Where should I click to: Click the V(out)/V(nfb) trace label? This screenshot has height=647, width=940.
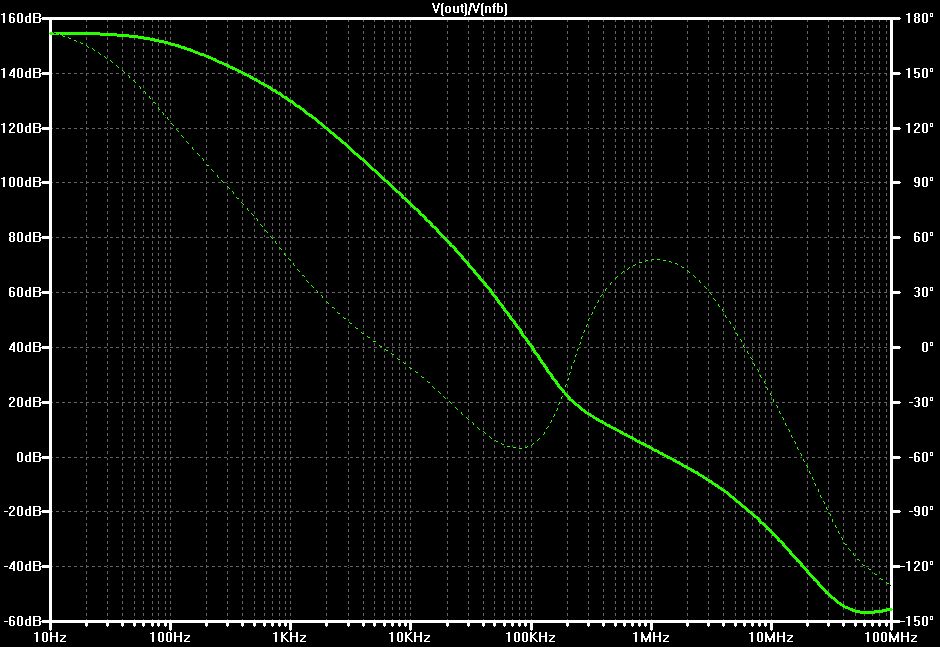[x=469, y=8]
